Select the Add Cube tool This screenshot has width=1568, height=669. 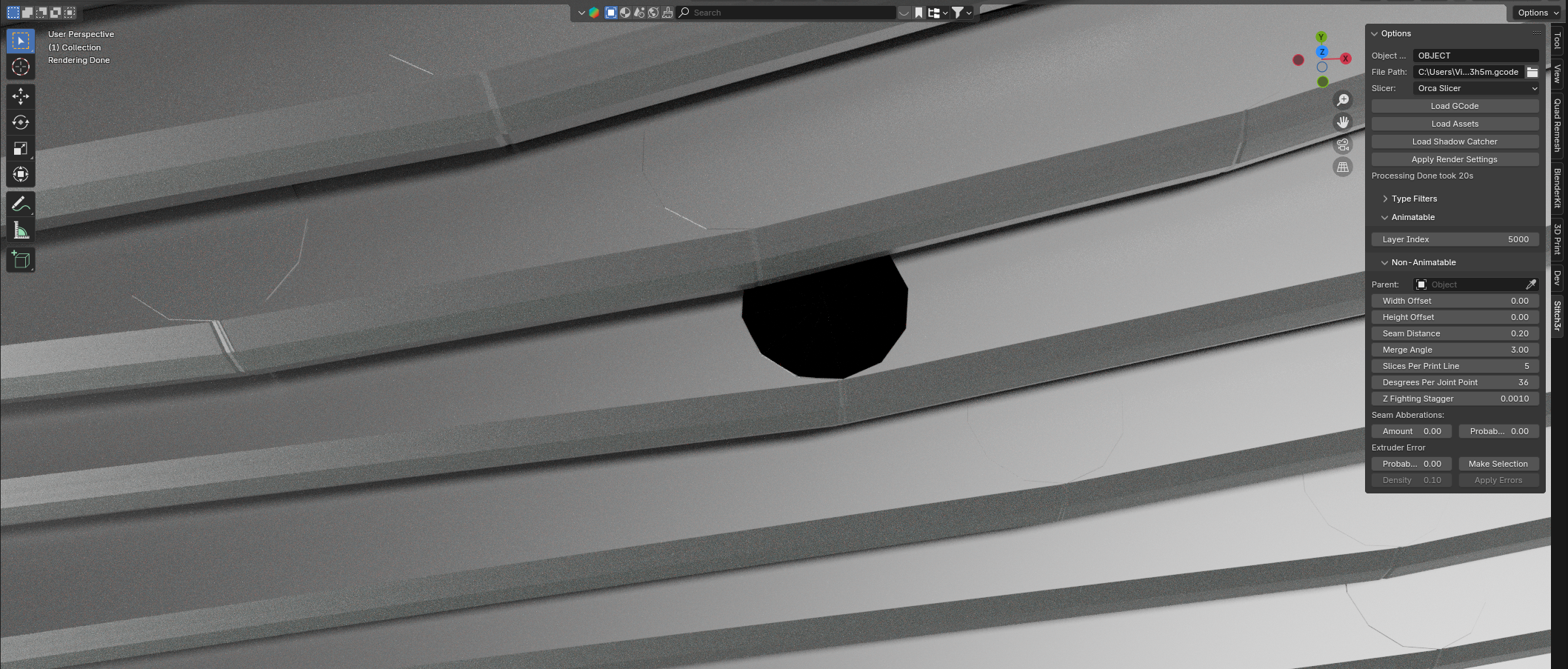[21, 260]
